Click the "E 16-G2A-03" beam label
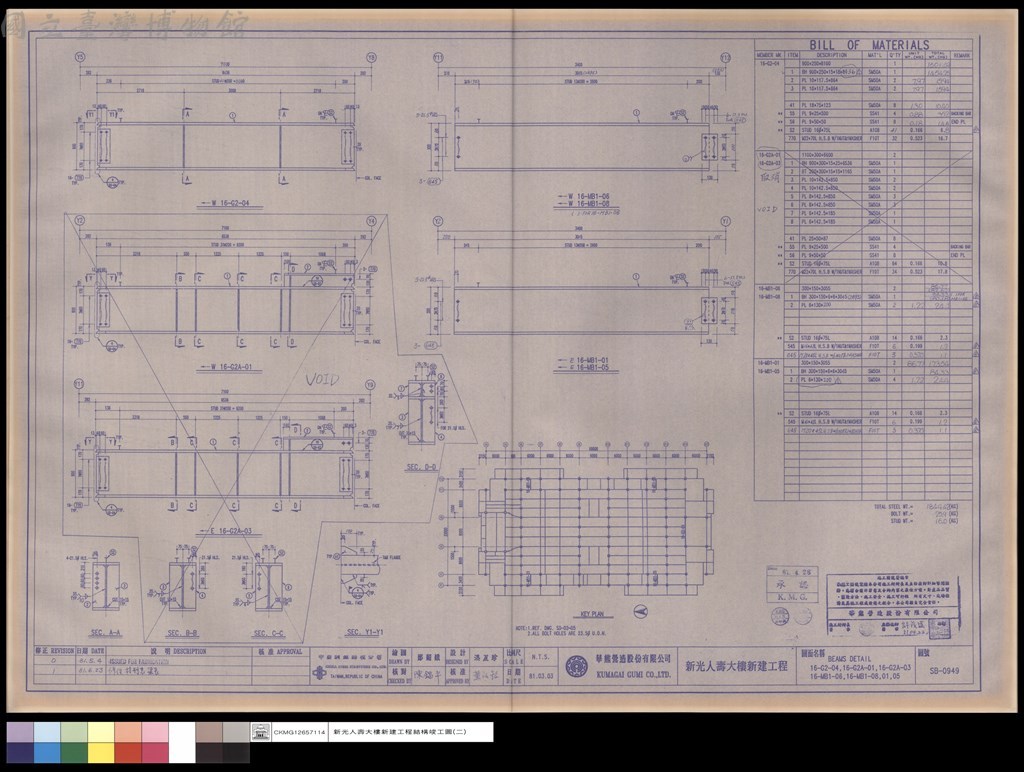 (x=231, y=531)
